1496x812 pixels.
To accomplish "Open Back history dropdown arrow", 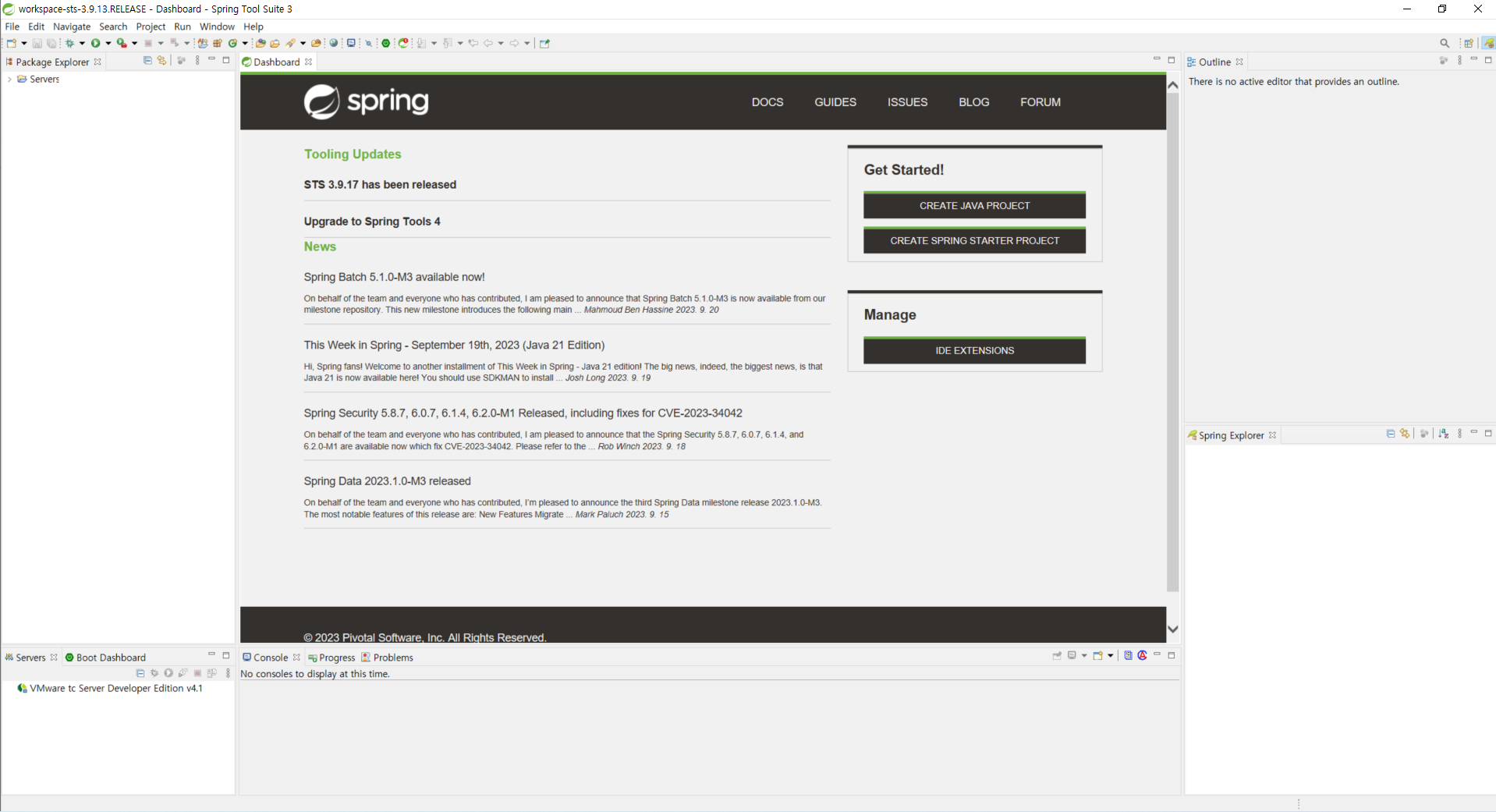I will pos(501,43).
